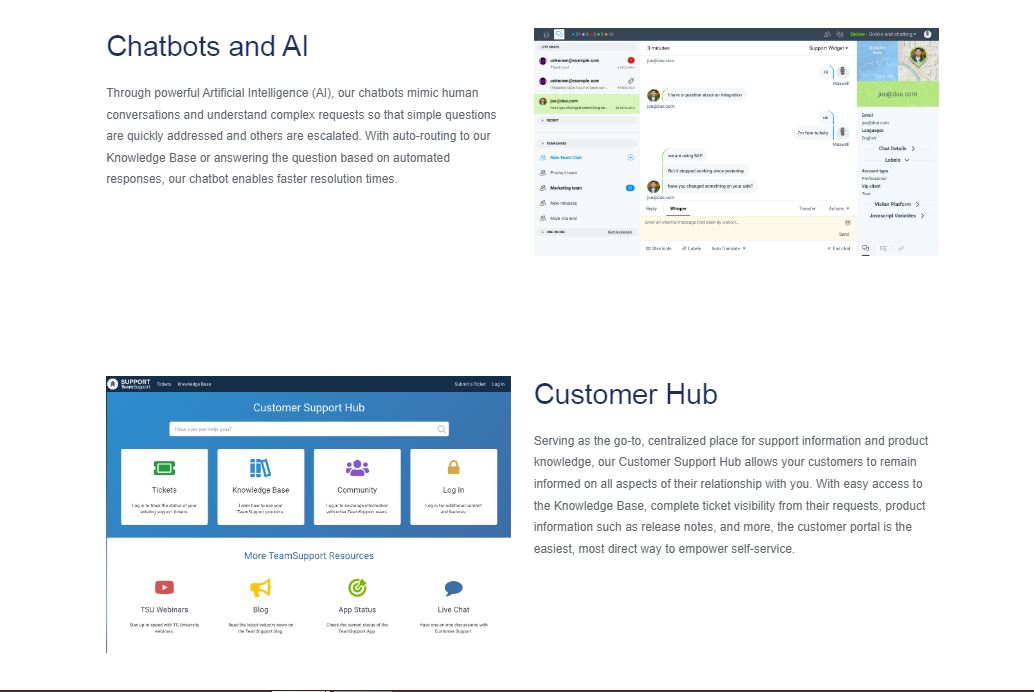
Task: Click the red badge on first live chat
Action: pyautogui.click(x=631, y=60)
